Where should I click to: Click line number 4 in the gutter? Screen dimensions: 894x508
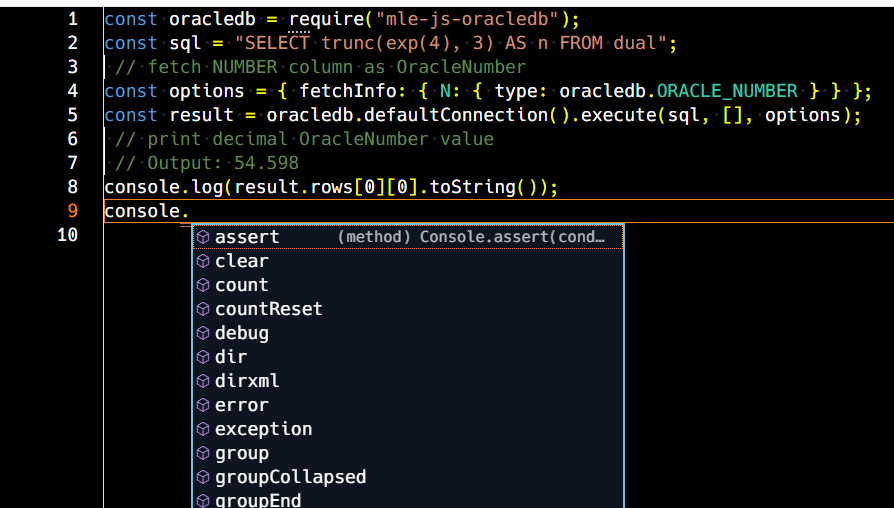(x=72, y=91)
